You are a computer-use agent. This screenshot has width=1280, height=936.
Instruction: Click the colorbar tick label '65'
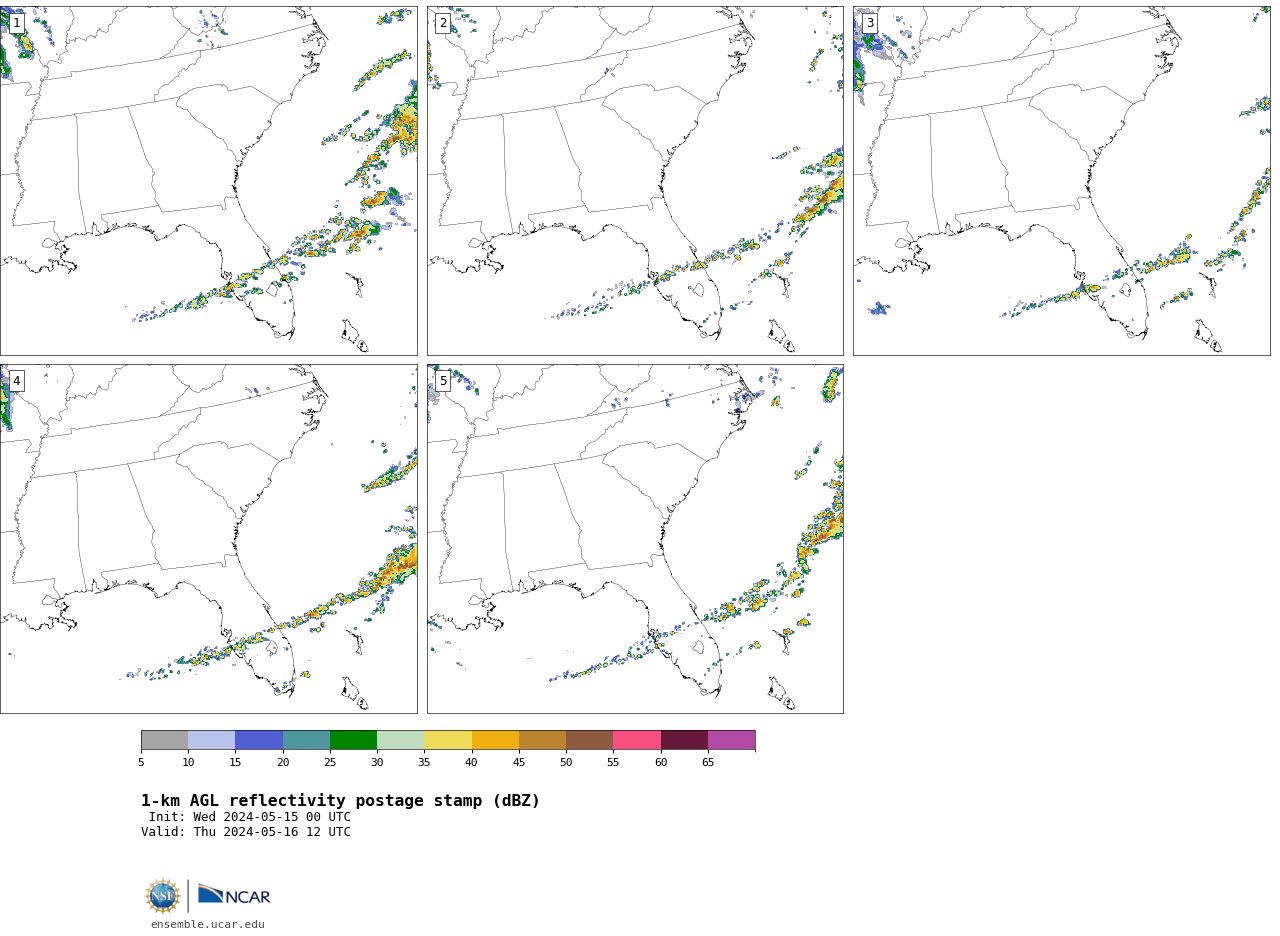click(708, 763)
